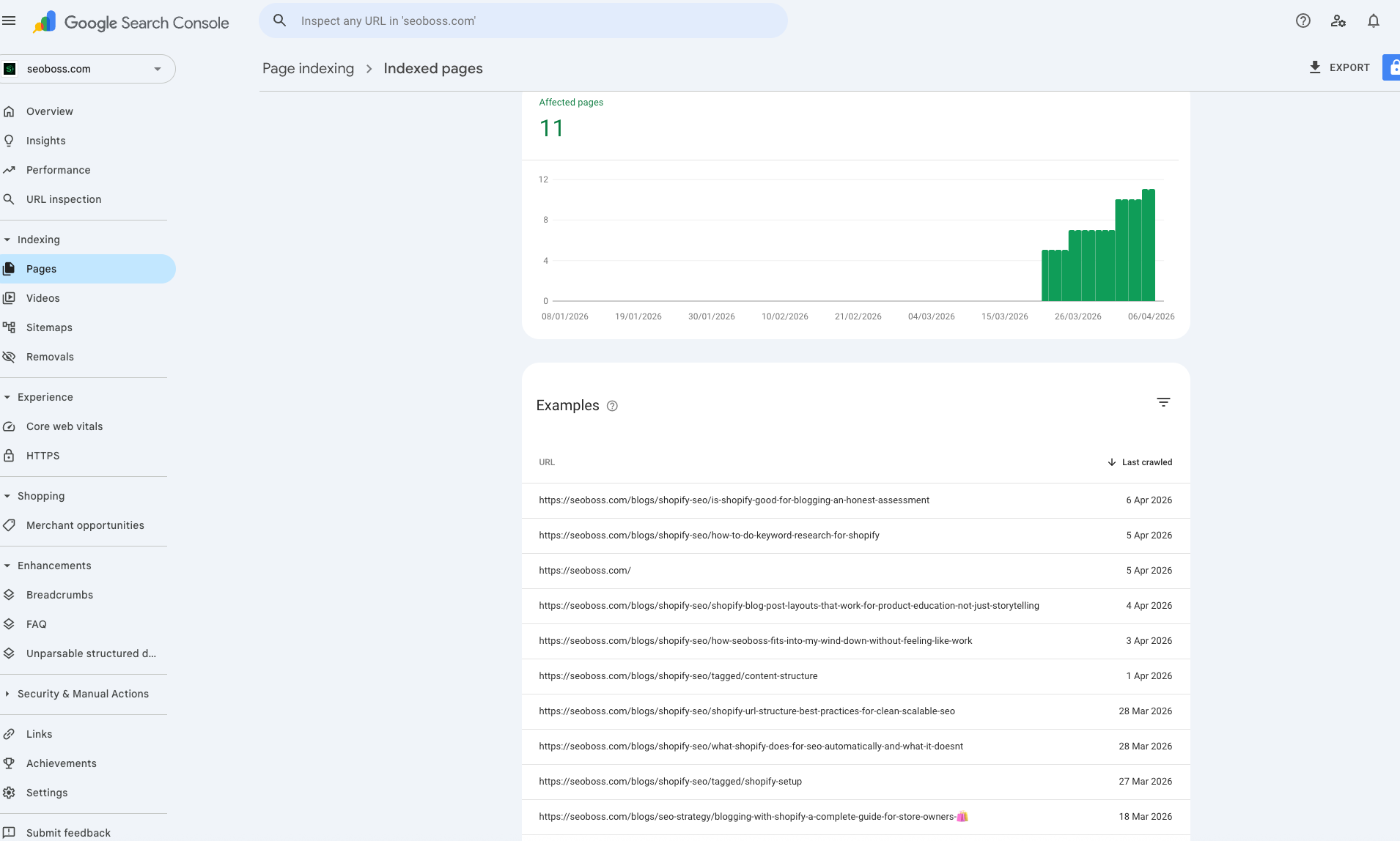
Task: Open the tagged/shopify-setup URL row
Action: (x=855, y=782)
